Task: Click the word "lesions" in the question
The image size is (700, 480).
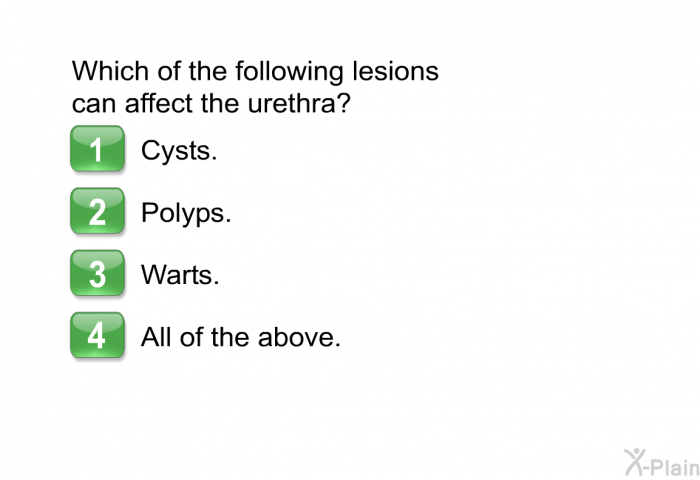Action: point(396,71)
